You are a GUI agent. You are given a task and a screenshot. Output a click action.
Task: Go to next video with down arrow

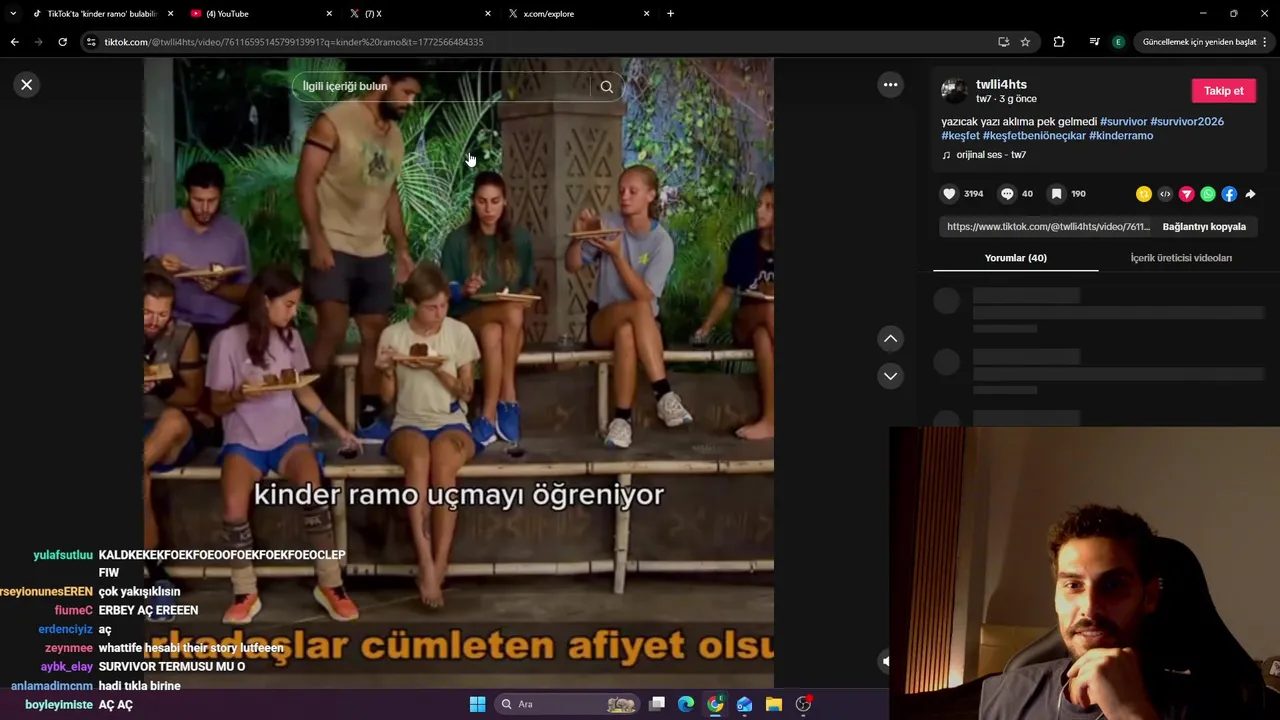[890, 376]
